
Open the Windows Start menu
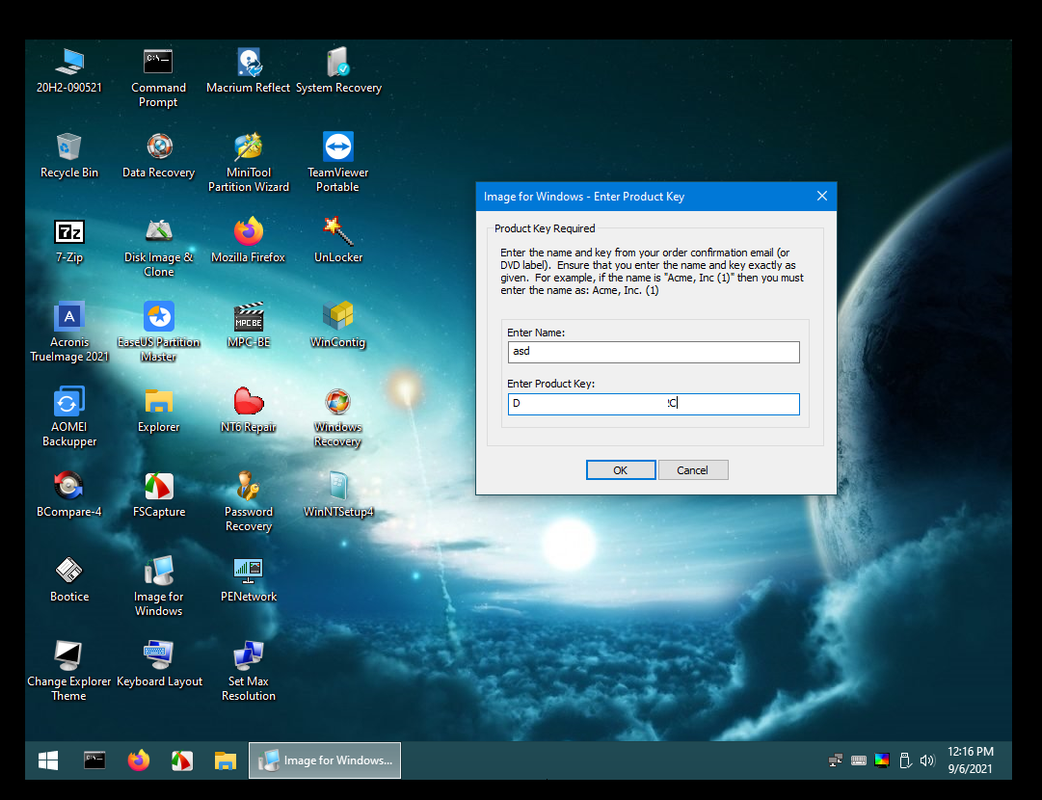48,760
